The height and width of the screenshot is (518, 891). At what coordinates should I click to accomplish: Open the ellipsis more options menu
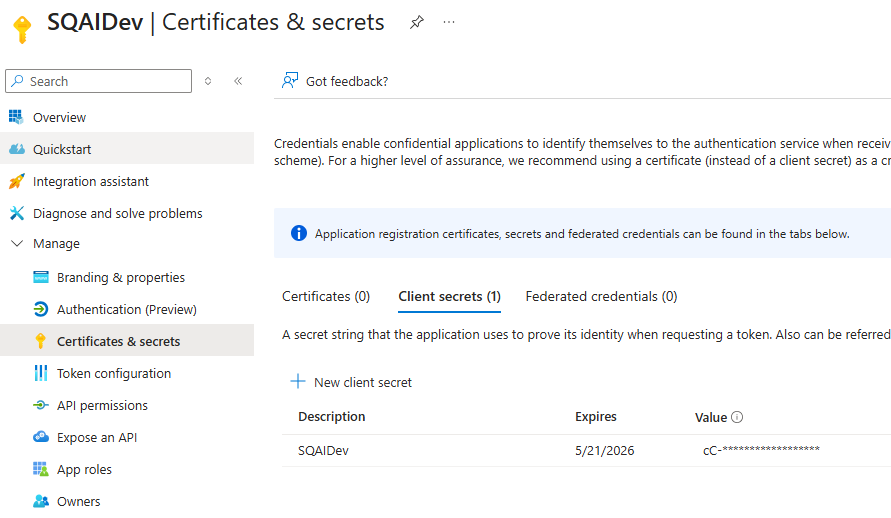(x=449, y=22)
